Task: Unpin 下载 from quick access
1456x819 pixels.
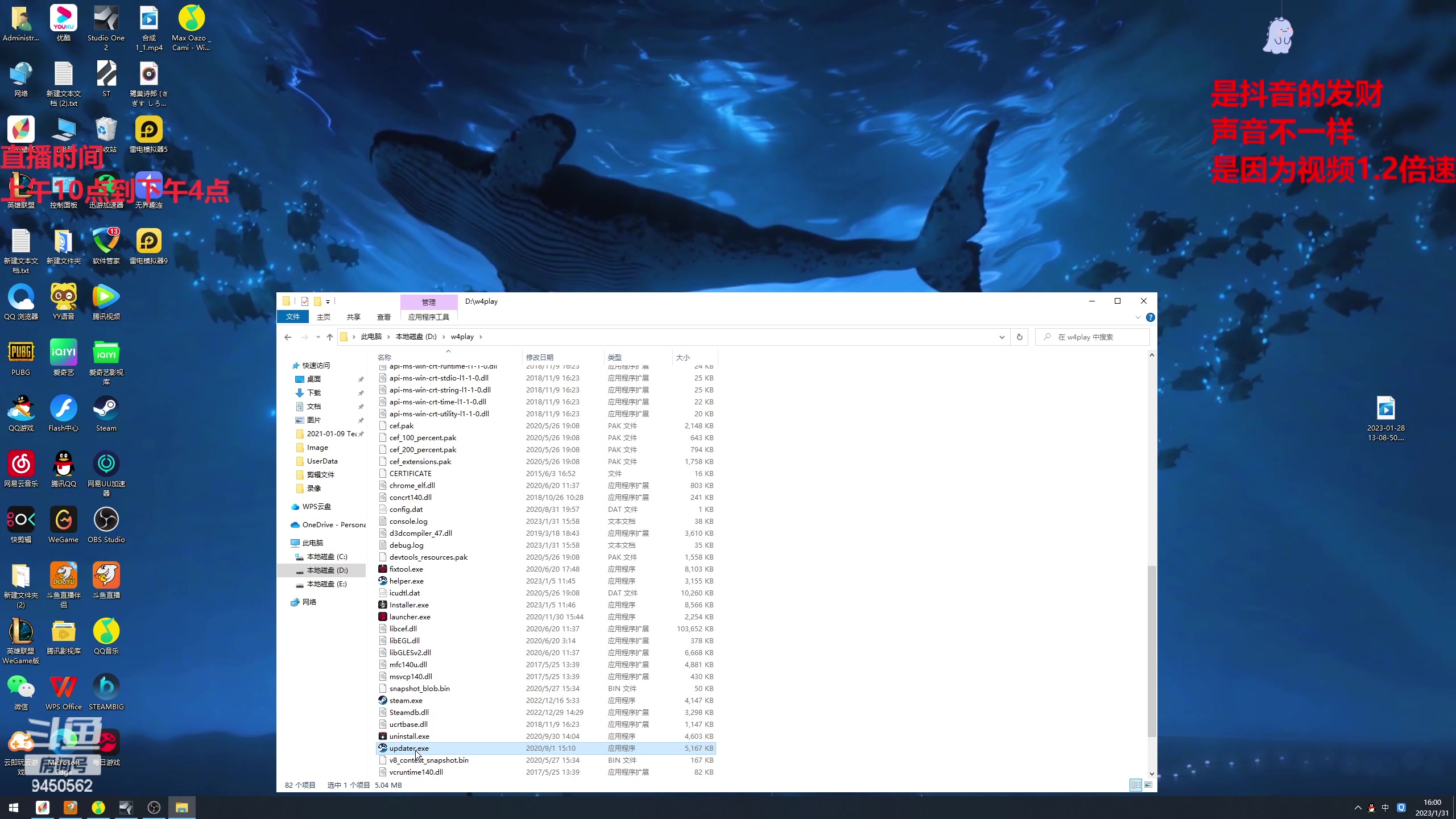Action: click(361, 393)
